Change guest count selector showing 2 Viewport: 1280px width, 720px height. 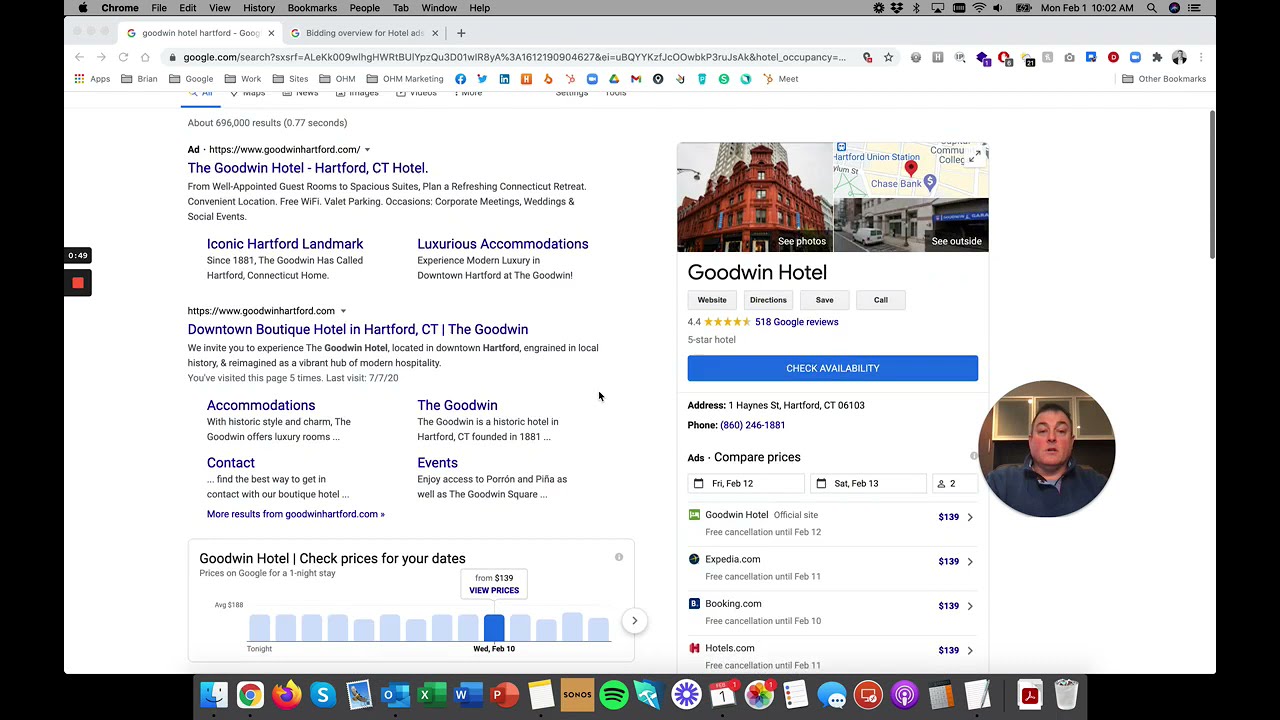(x=953, y=484)
